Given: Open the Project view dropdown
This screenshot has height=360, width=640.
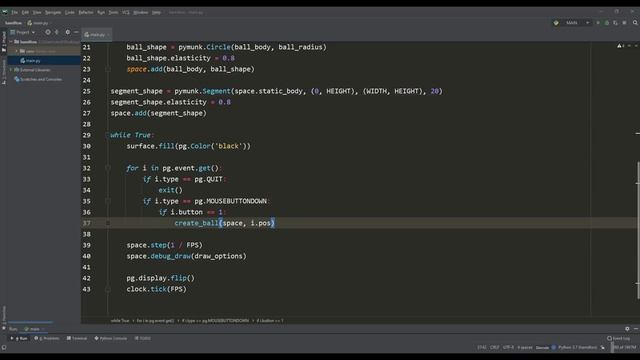Looking at the screenshot, I should point(23,32).
